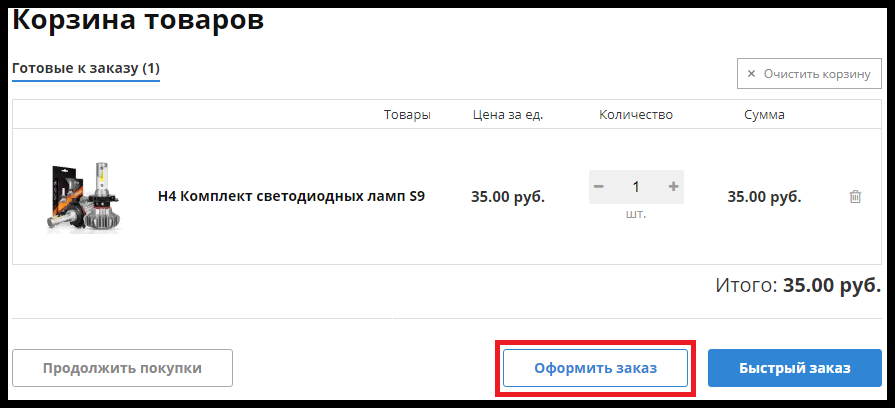Click the Корзина товаров page heading

(138, 19)
